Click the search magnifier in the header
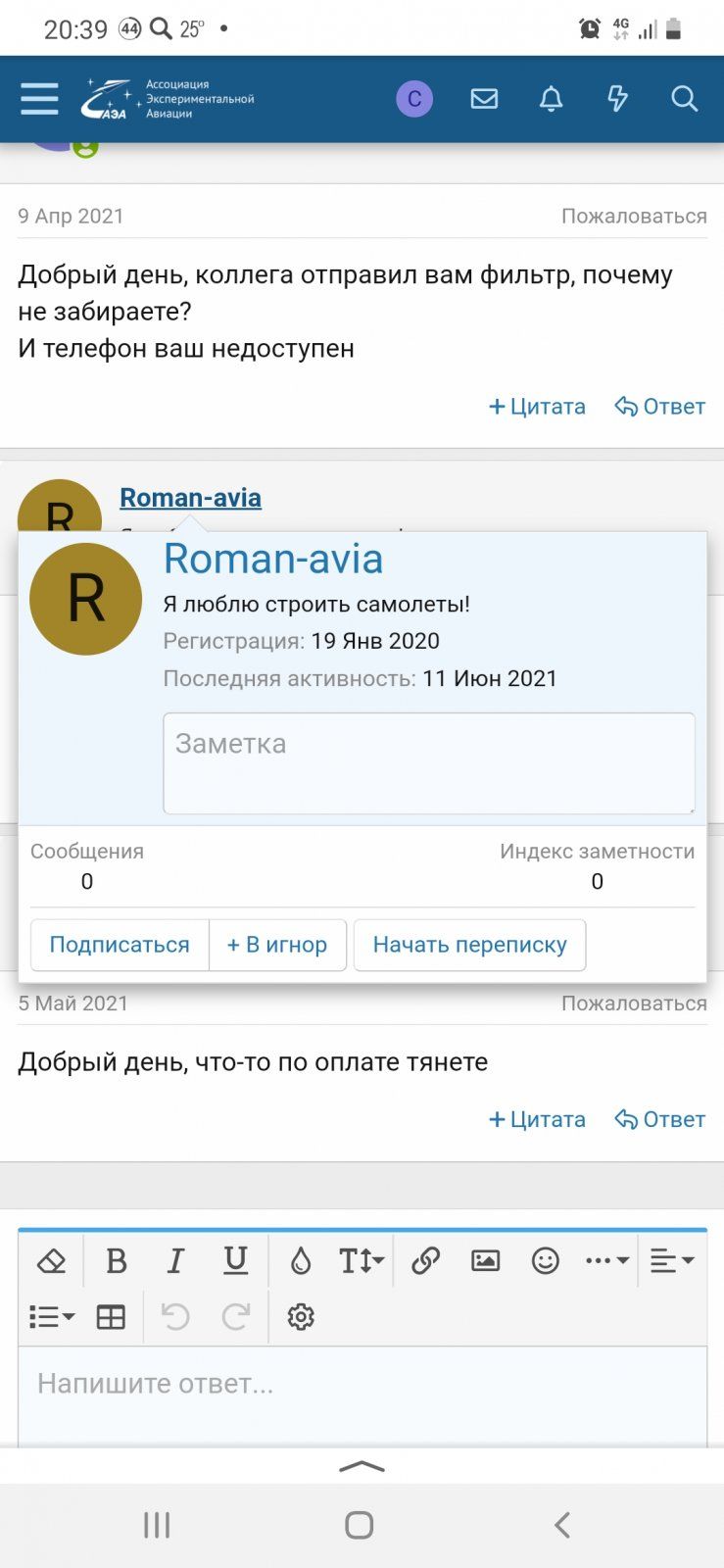This screenshot has height=1568, width=724. coord(684,99)
